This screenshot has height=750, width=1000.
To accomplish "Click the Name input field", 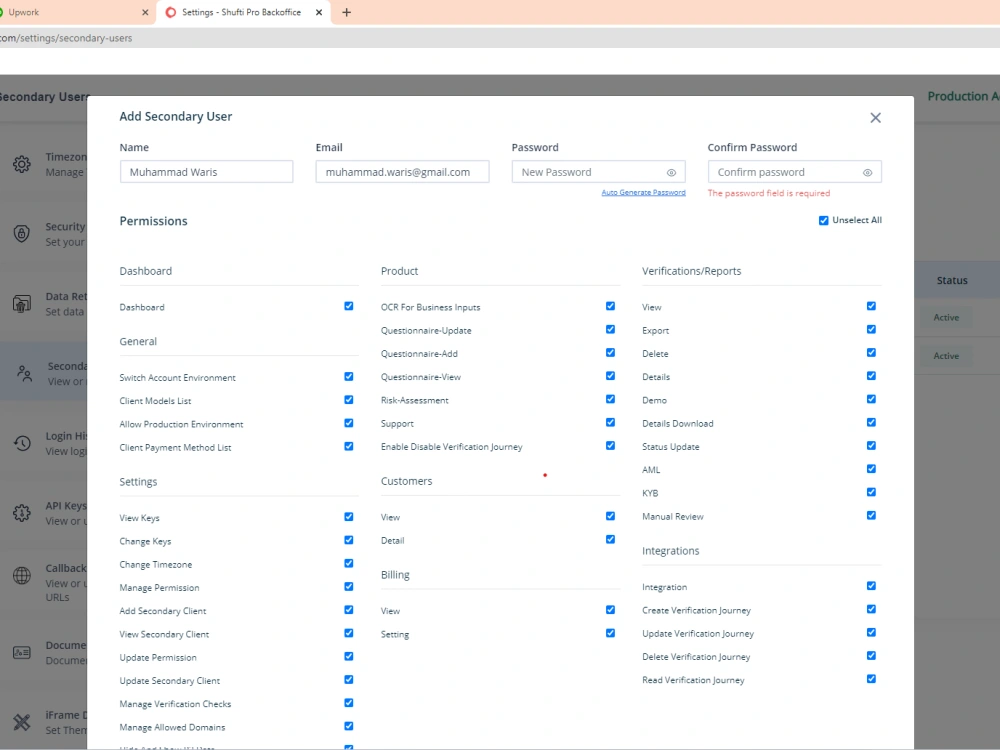I will pos(206,172).
